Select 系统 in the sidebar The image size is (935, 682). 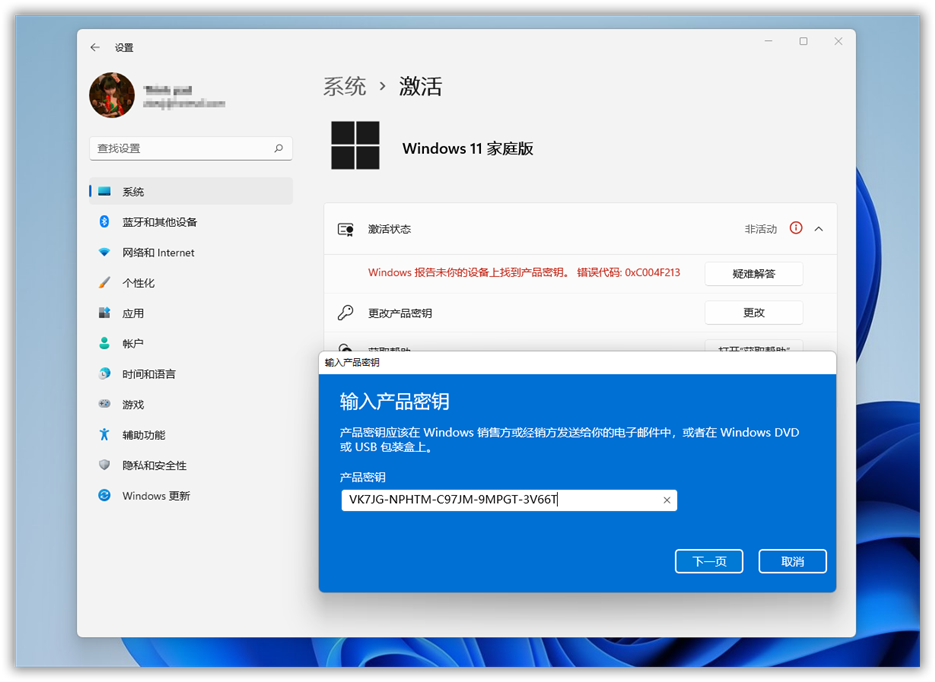191,191
